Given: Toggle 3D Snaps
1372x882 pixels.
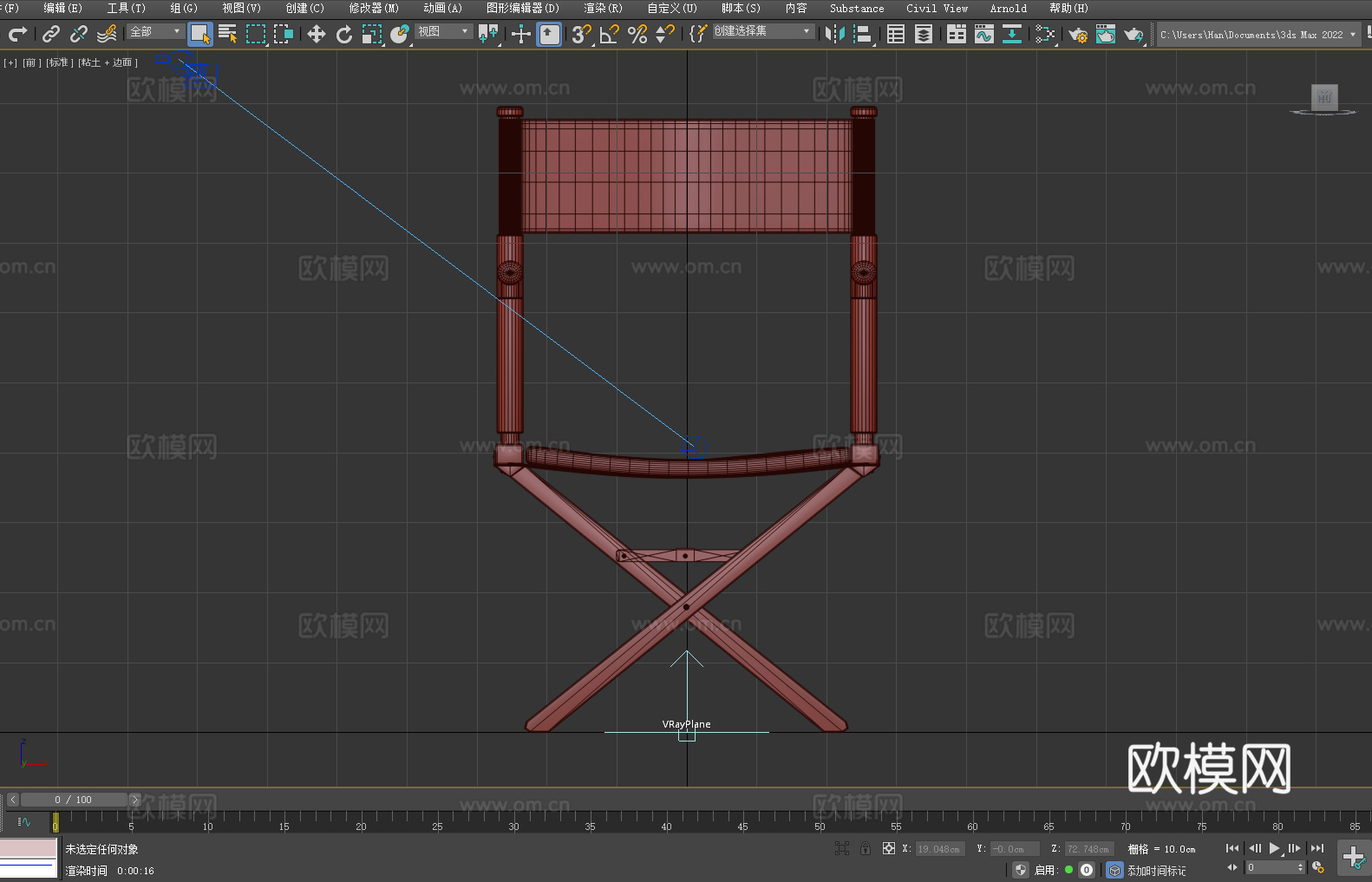Looking at the screenshot, I should [582, 34].
